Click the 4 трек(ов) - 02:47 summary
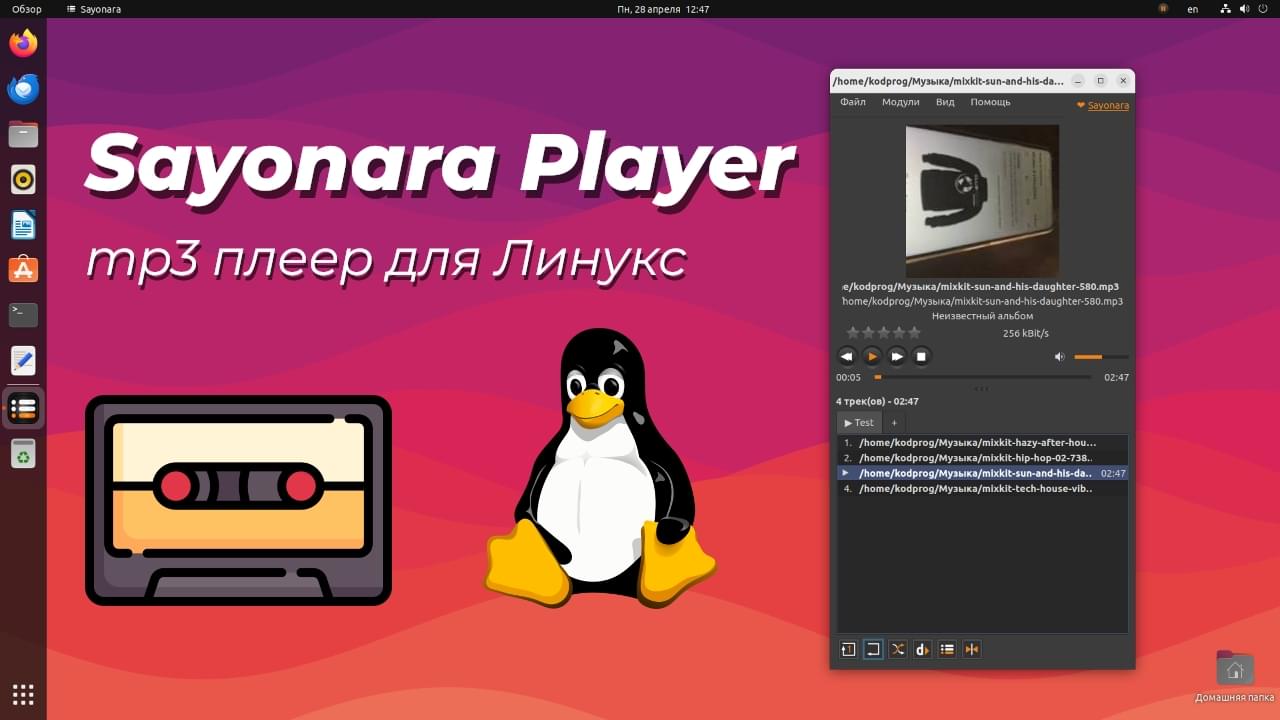Screen dimensions: 1280x720 pyautogui.click(x=877, y=401)
